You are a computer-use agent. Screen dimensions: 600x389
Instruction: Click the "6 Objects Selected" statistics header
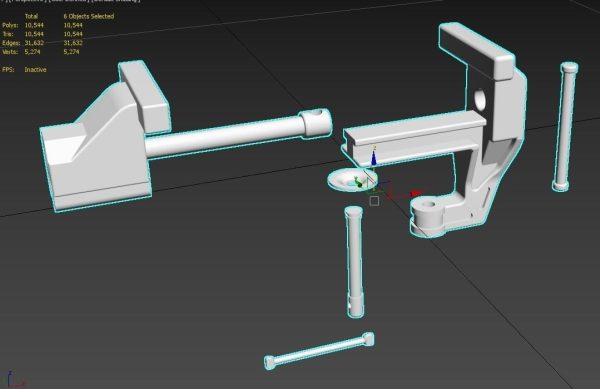tap(89, 16)
